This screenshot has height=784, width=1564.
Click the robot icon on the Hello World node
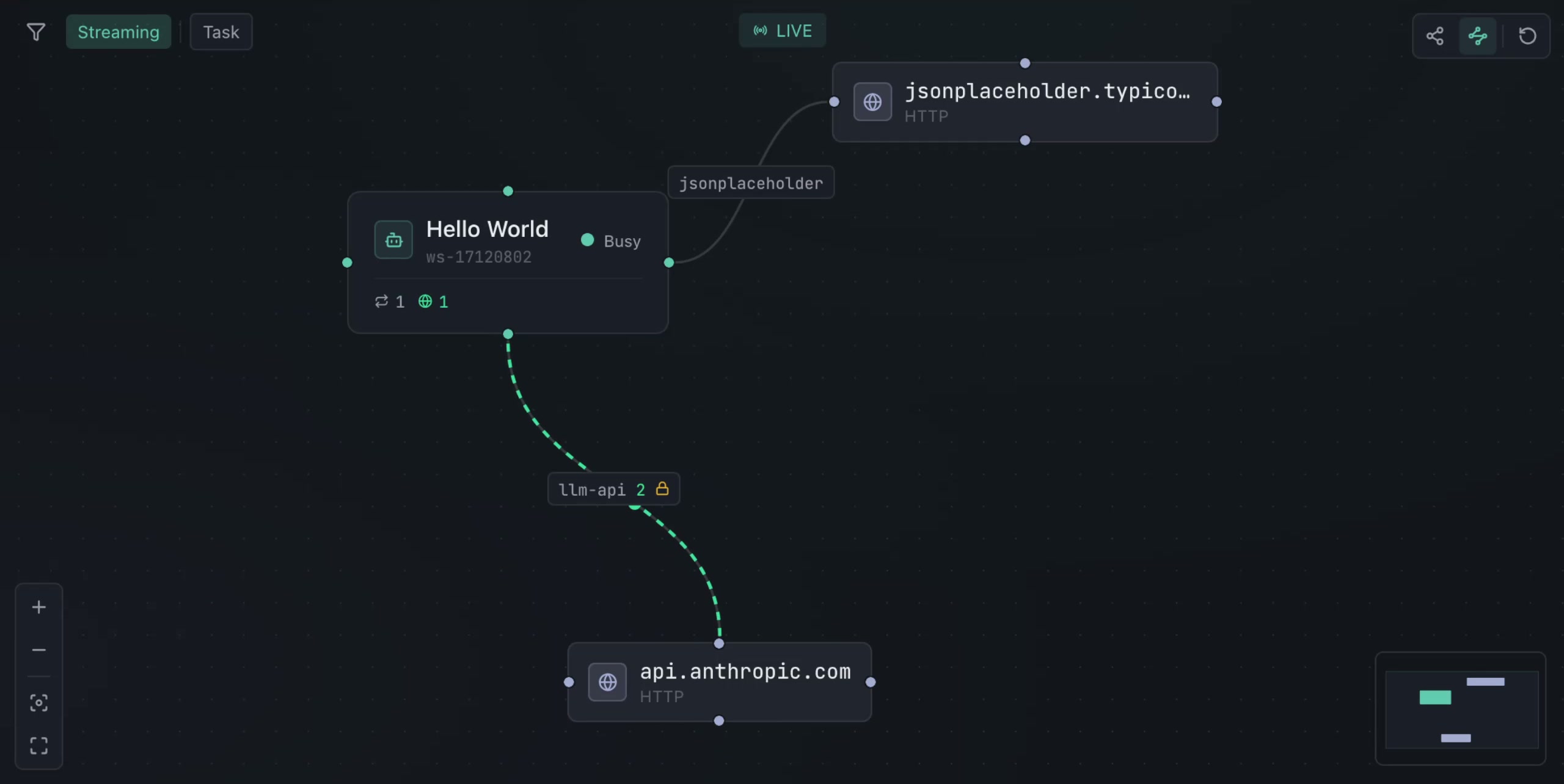pos(393,239)
